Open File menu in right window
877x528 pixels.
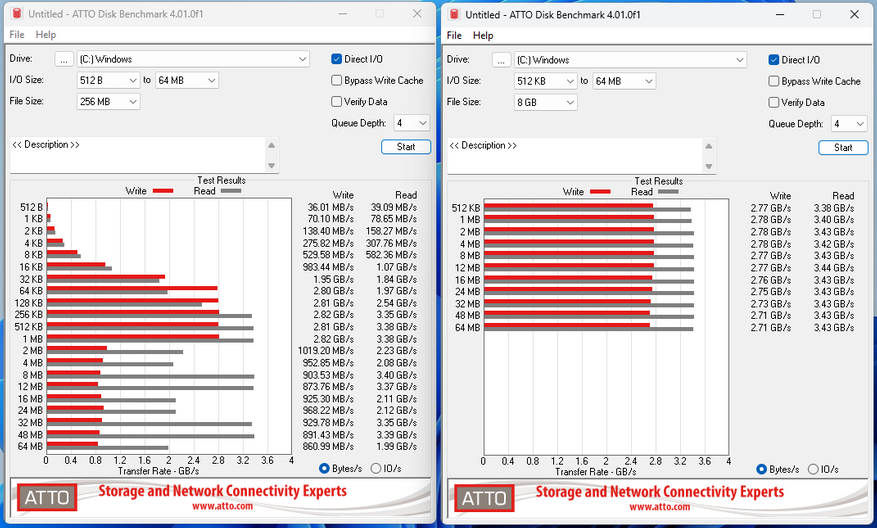tap(454, 36)
